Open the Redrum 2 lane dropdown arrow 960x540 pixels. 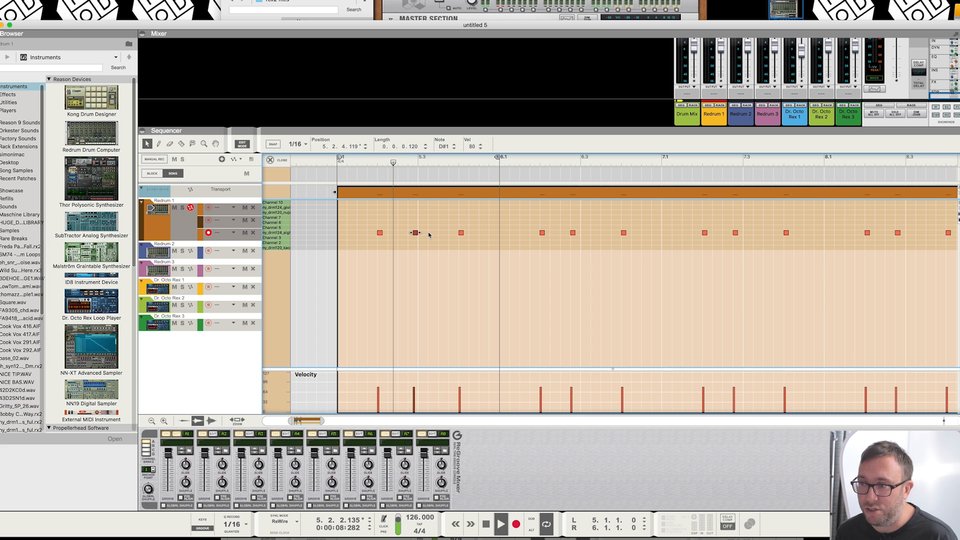click(233, 251)
